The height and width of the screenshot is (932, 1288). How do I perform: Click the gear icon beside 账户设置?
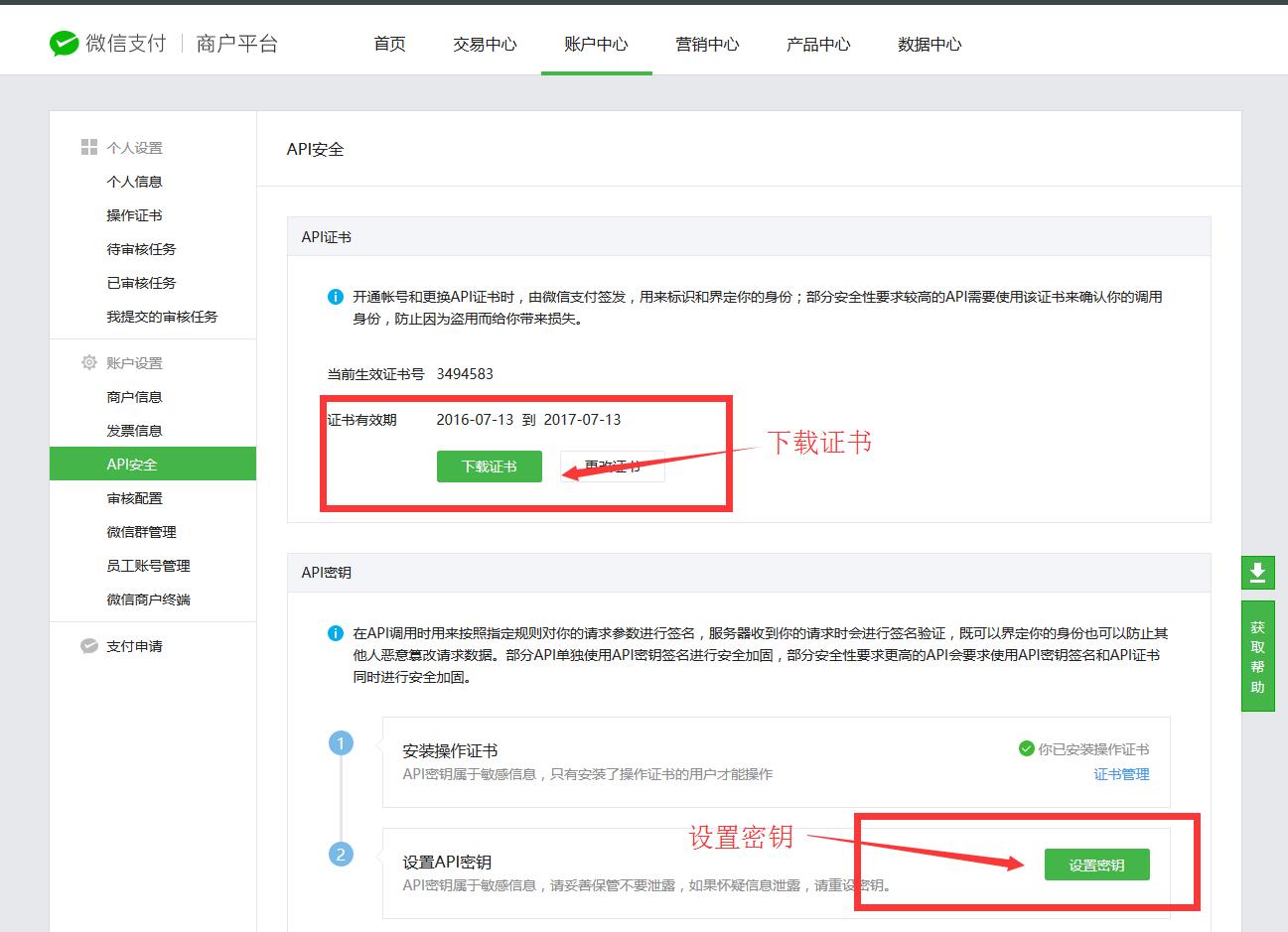pyautogui.click(x=88, y=363)
